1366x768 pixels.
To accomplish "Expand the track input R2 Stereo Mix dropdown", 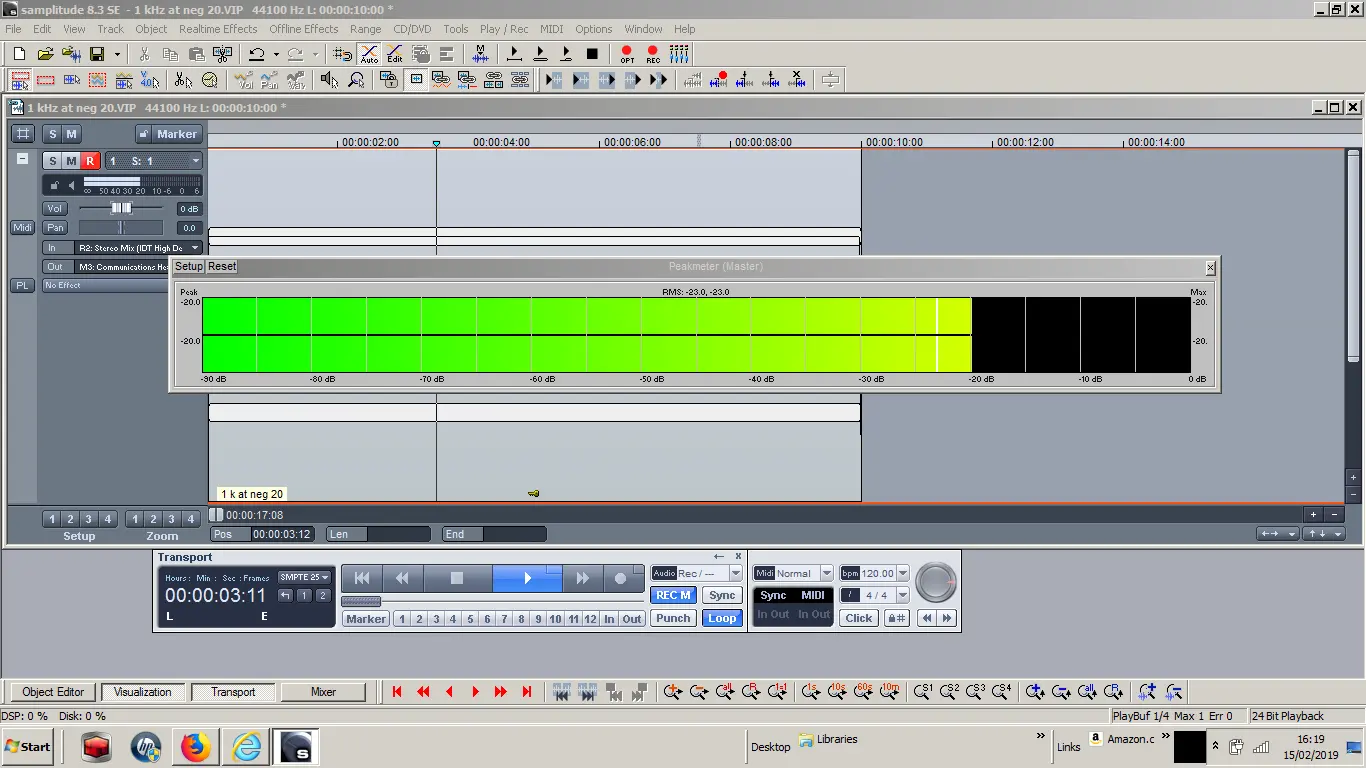I will [195, 247].
